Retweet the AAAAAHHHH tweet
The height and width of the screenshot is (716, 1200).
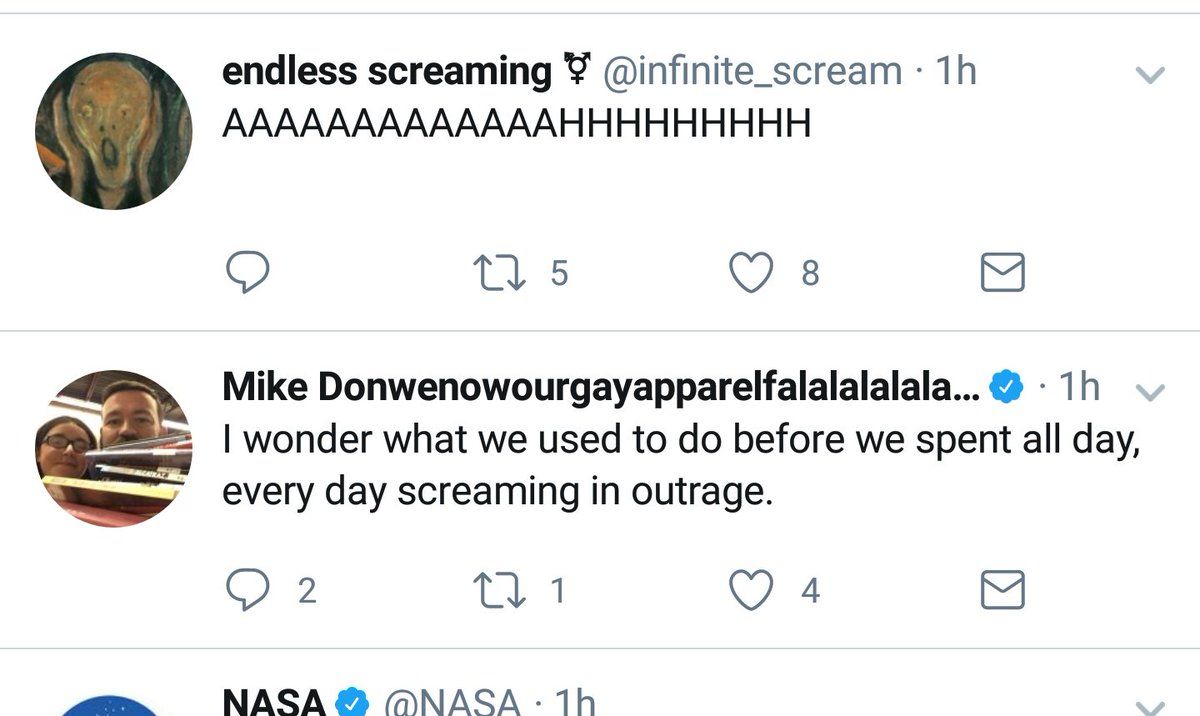point(502,272)
